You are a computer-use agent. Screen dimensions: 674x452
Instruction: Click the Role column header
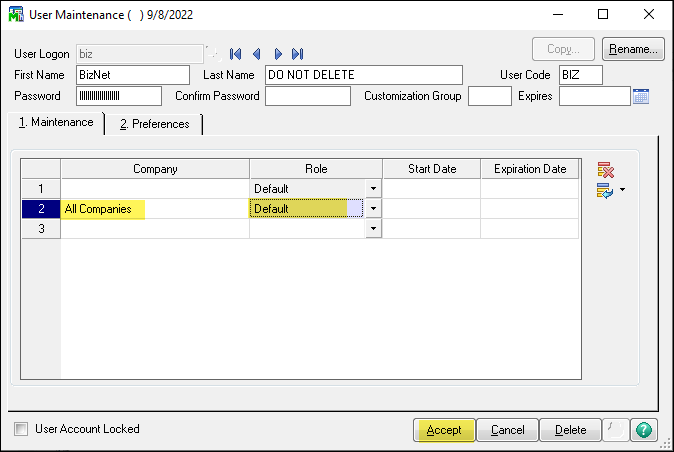[x=316, y=169]
